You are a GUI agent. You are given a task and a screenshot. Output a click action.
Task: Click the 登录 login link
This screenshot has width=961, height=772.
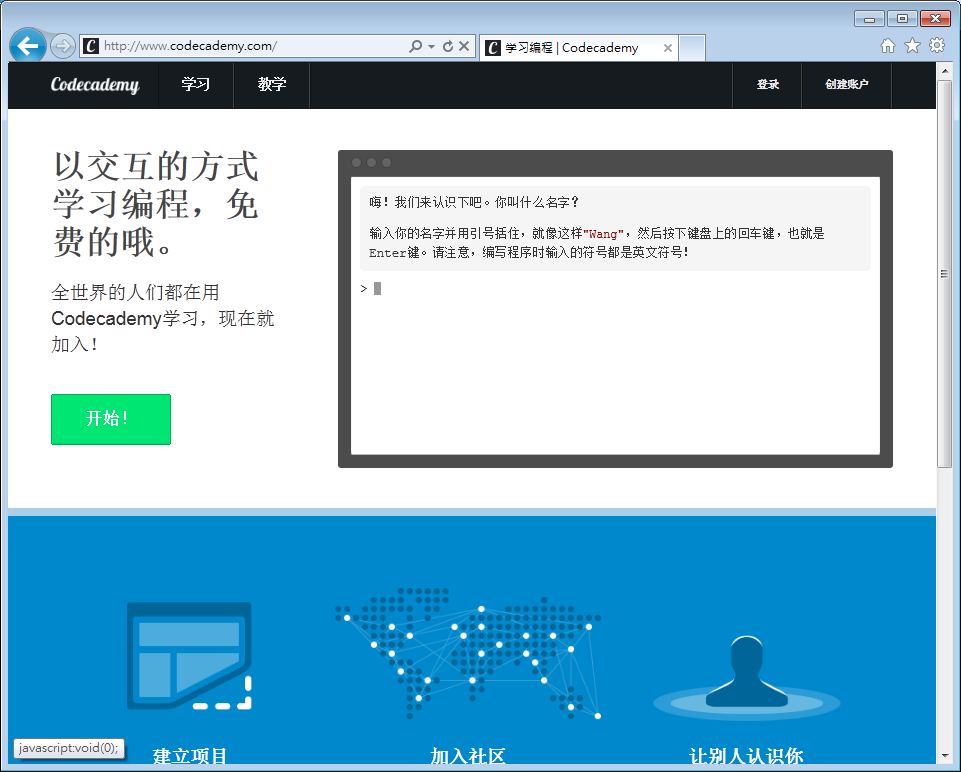(767, 85)
